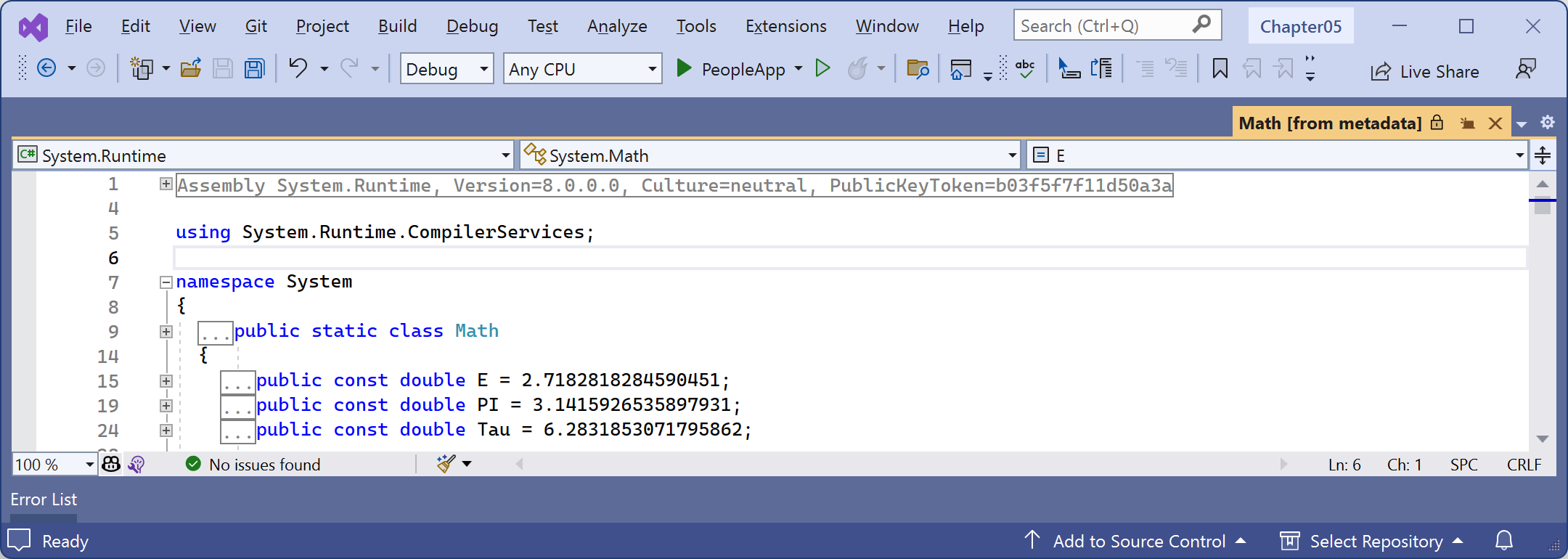Open the System.Runtime project dropdown
The width and height of the screenshot is (1568, 559).
pyautogui.click(x=263, y=155)
